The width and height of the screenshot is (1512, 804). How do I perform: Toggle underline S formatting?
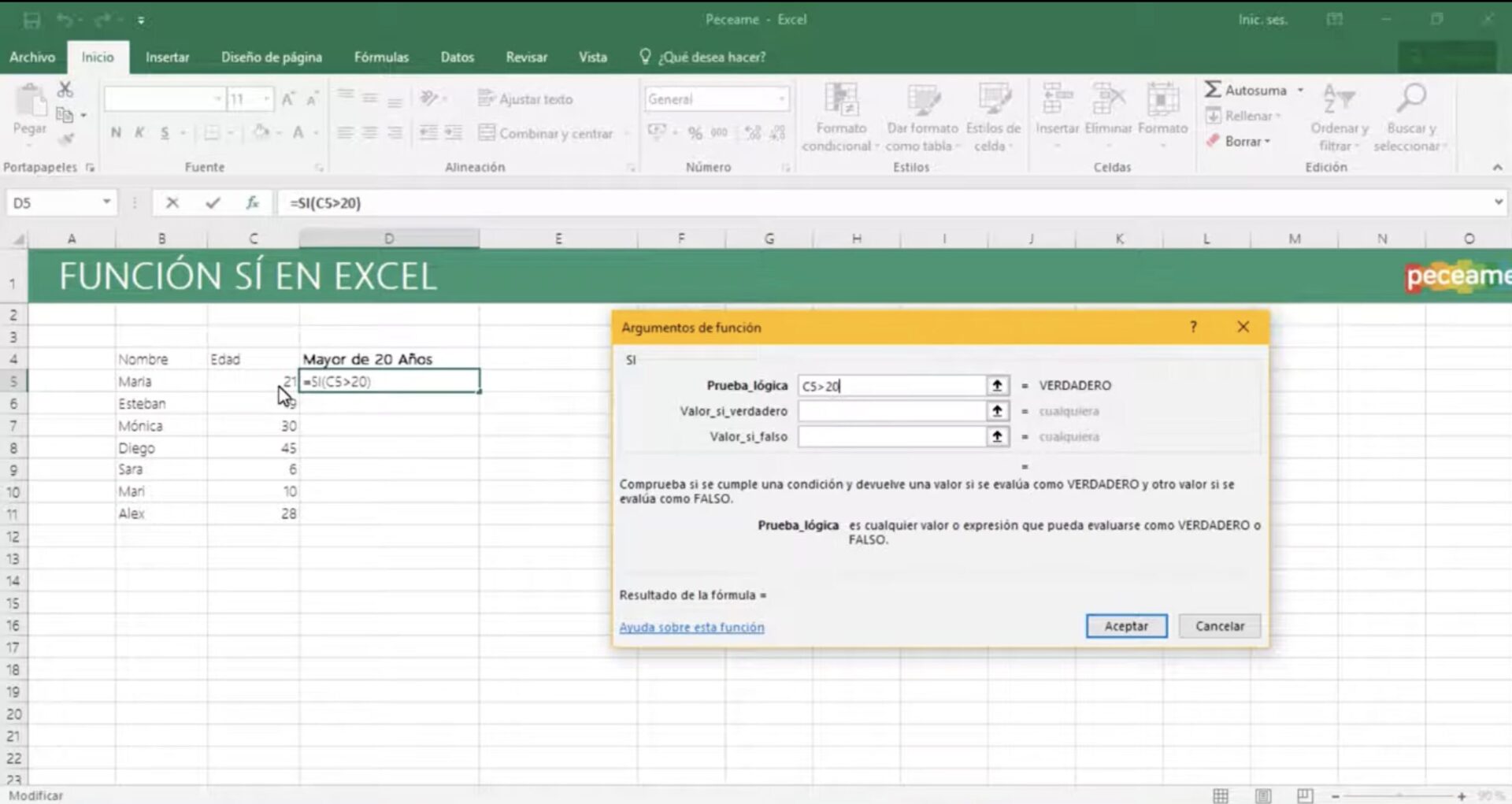165,132
